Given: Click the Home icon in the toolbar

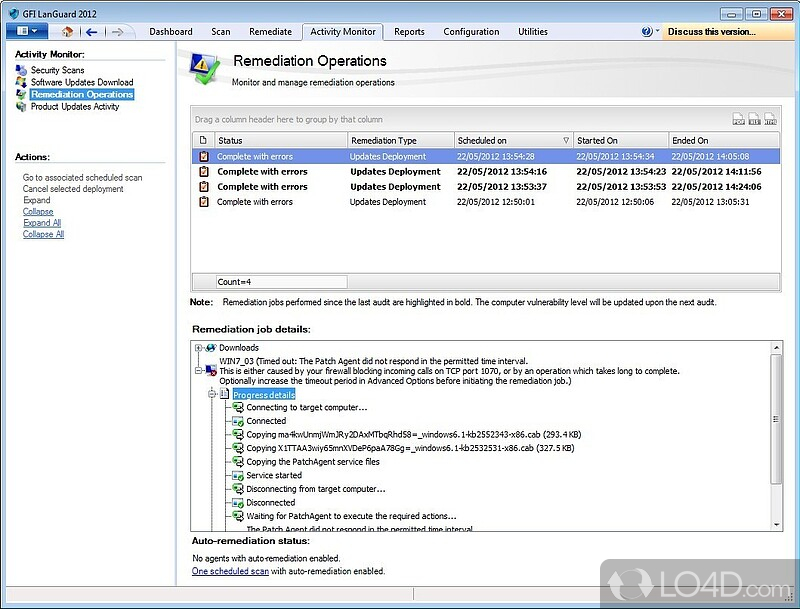Looking at the screenshot, I should pyautogui.click(x=67, y=32).
